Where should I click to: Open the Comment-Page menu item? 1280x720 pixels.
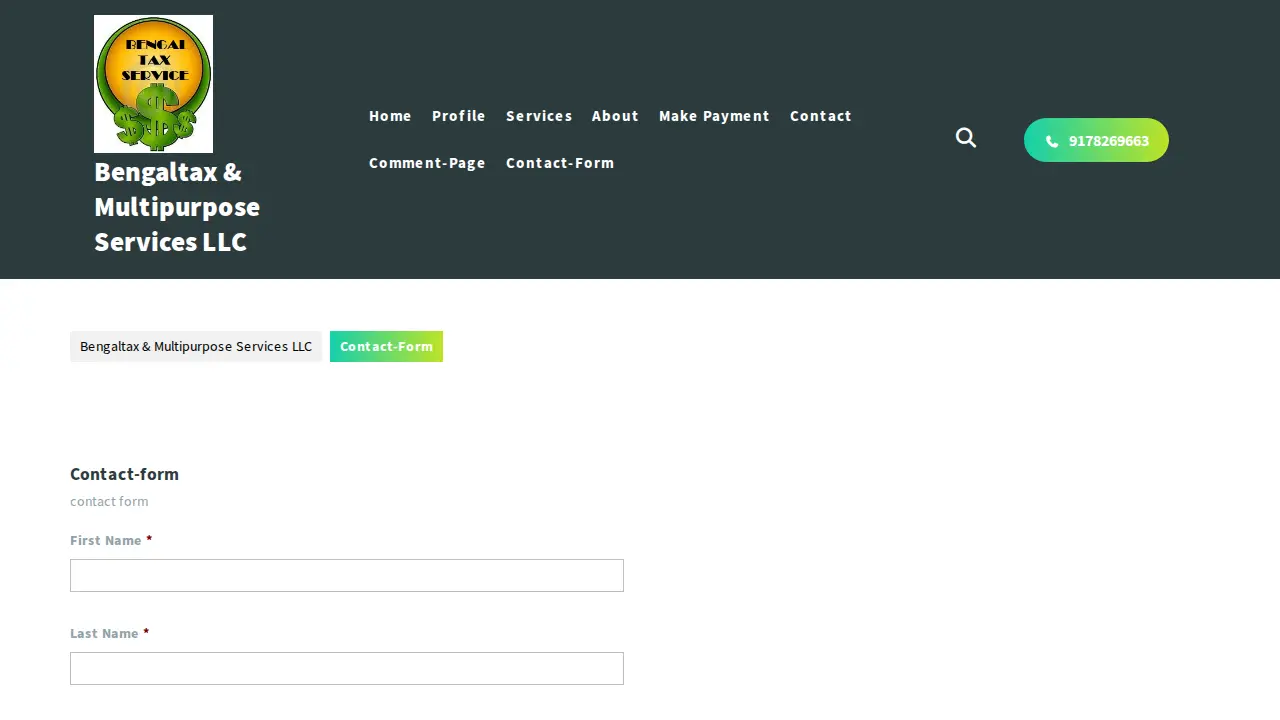click(427, 163)
